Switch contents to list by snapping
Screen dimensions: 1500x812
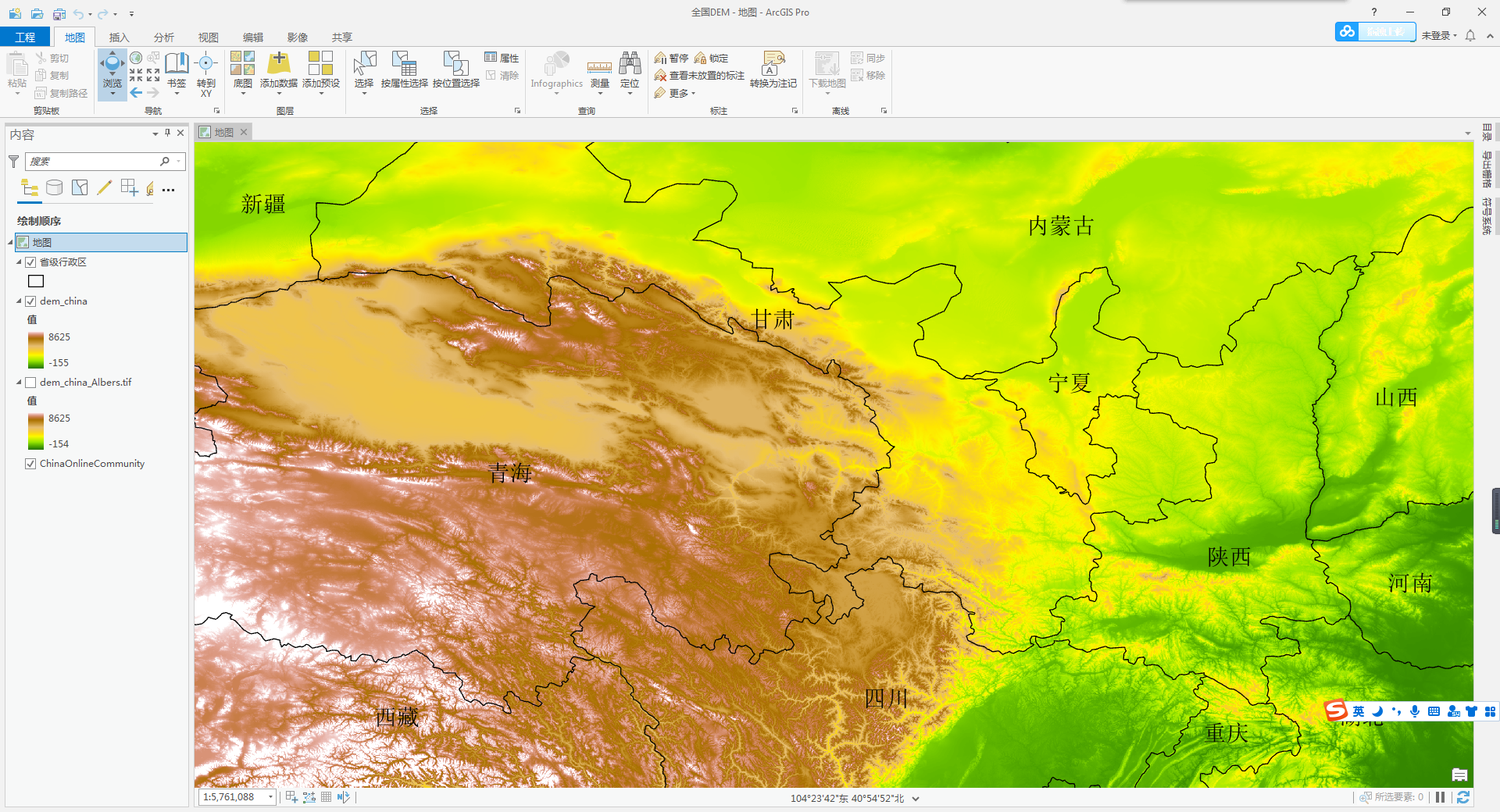[129, 187]
